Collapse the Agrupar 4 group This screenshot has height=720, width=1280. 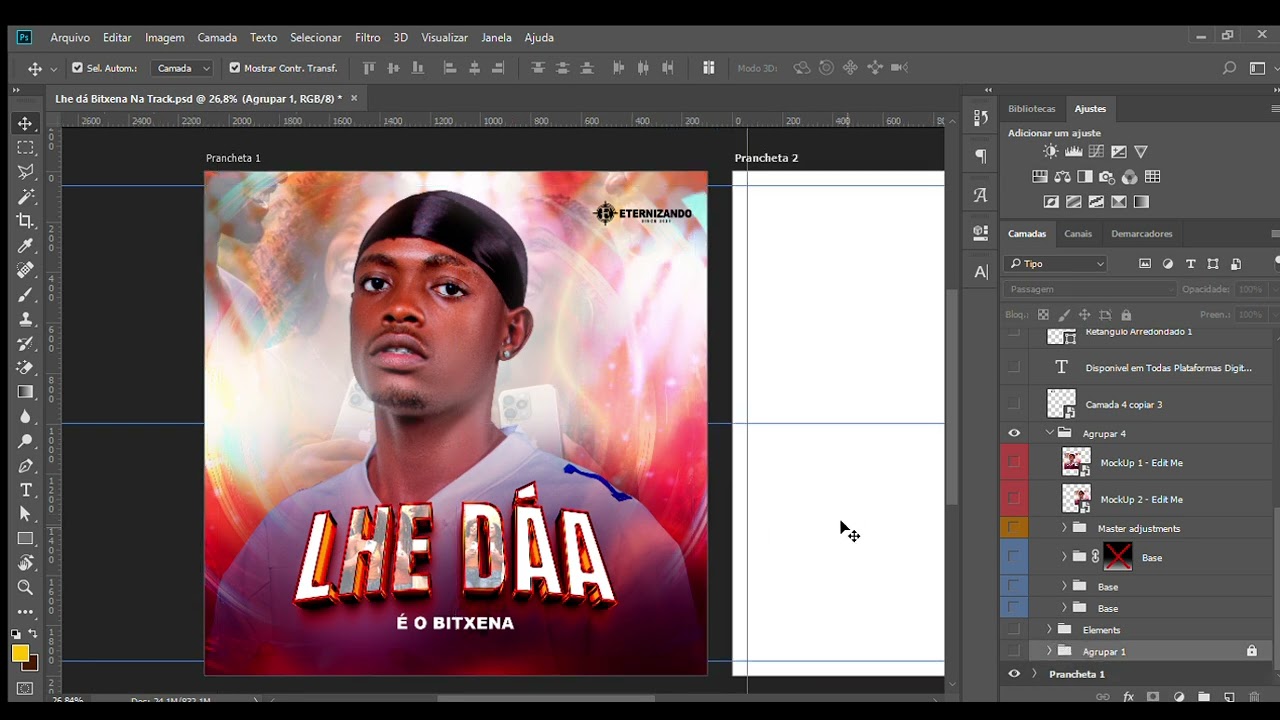[x=1050, y=433]
